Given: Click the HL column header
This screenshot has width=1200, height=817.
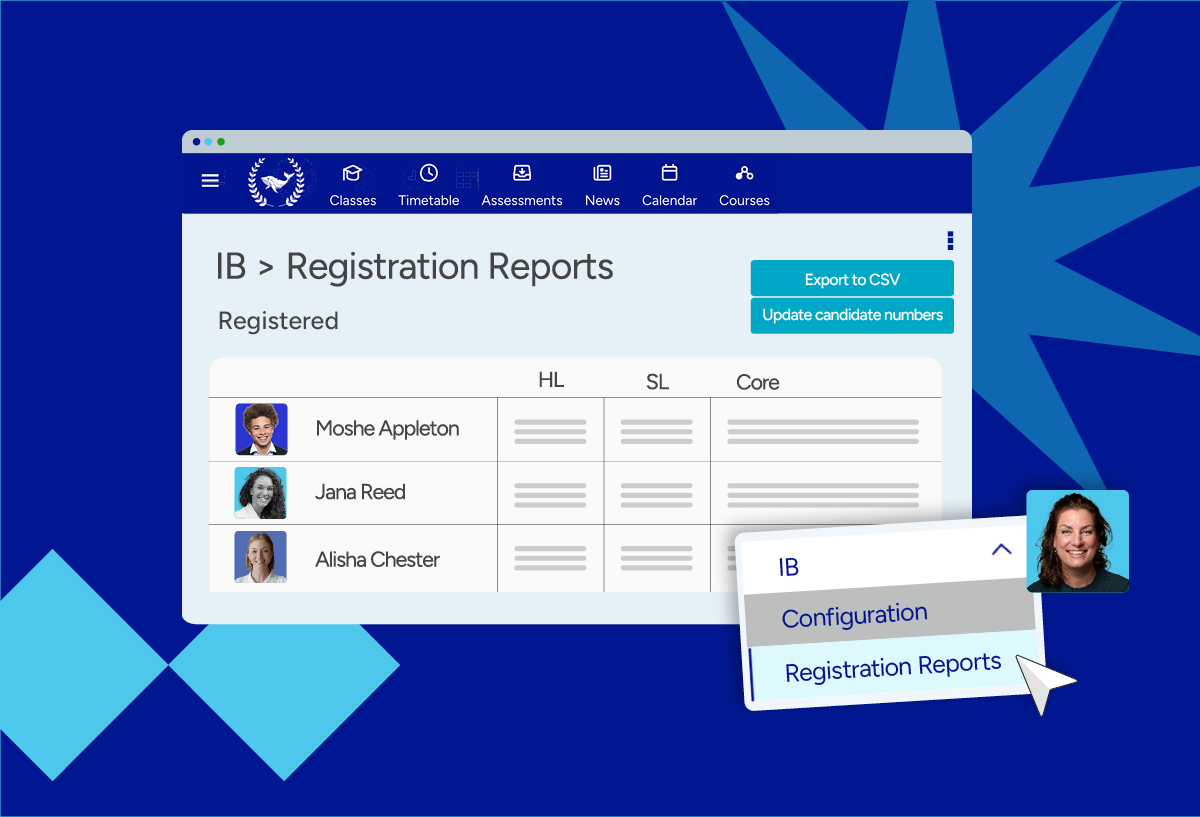Looking at the screenshot, I should pyautogui.click(x=551, y=380).
